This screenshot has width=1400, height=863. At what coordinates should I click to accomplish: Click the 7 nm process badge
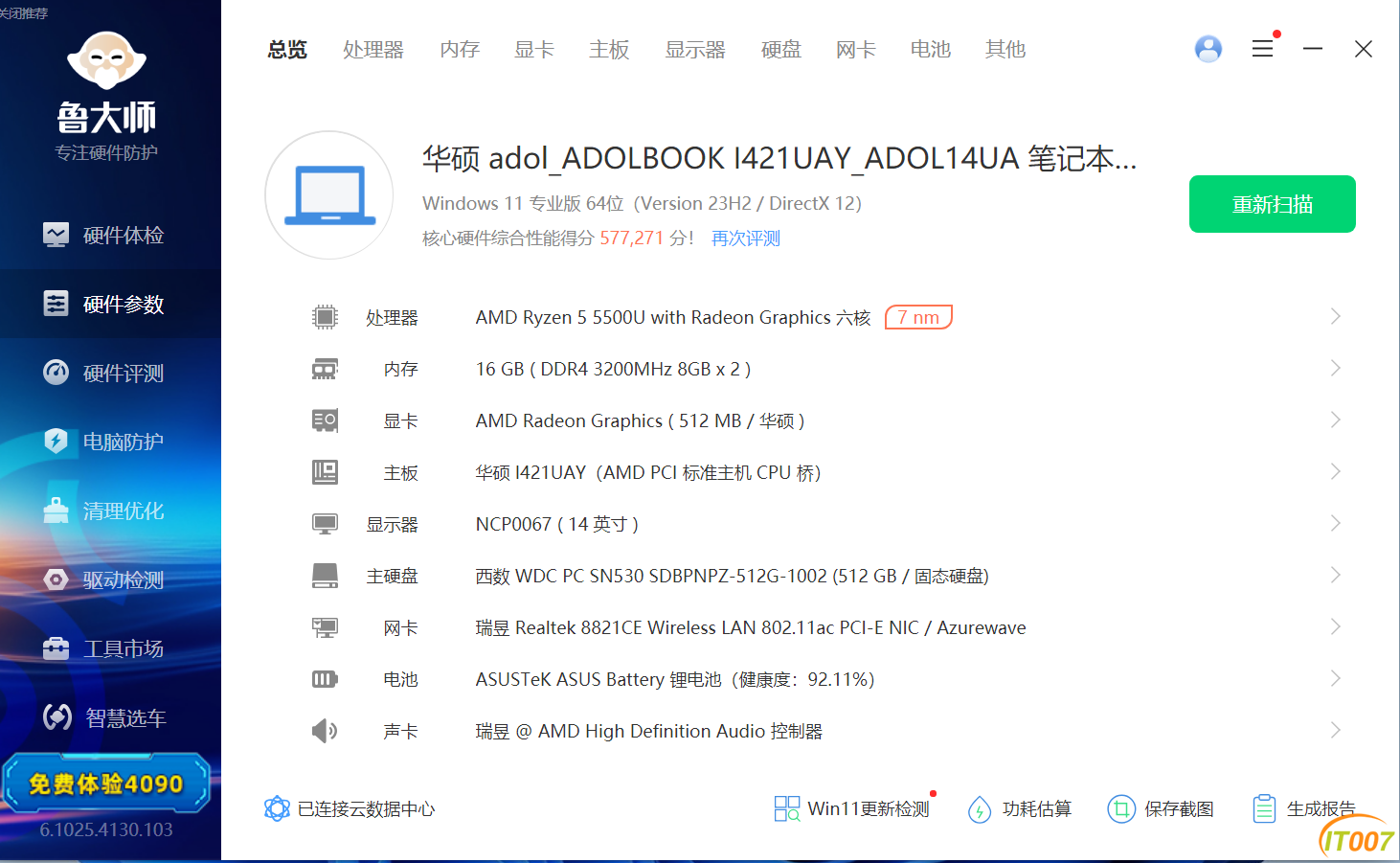[918, 317]
